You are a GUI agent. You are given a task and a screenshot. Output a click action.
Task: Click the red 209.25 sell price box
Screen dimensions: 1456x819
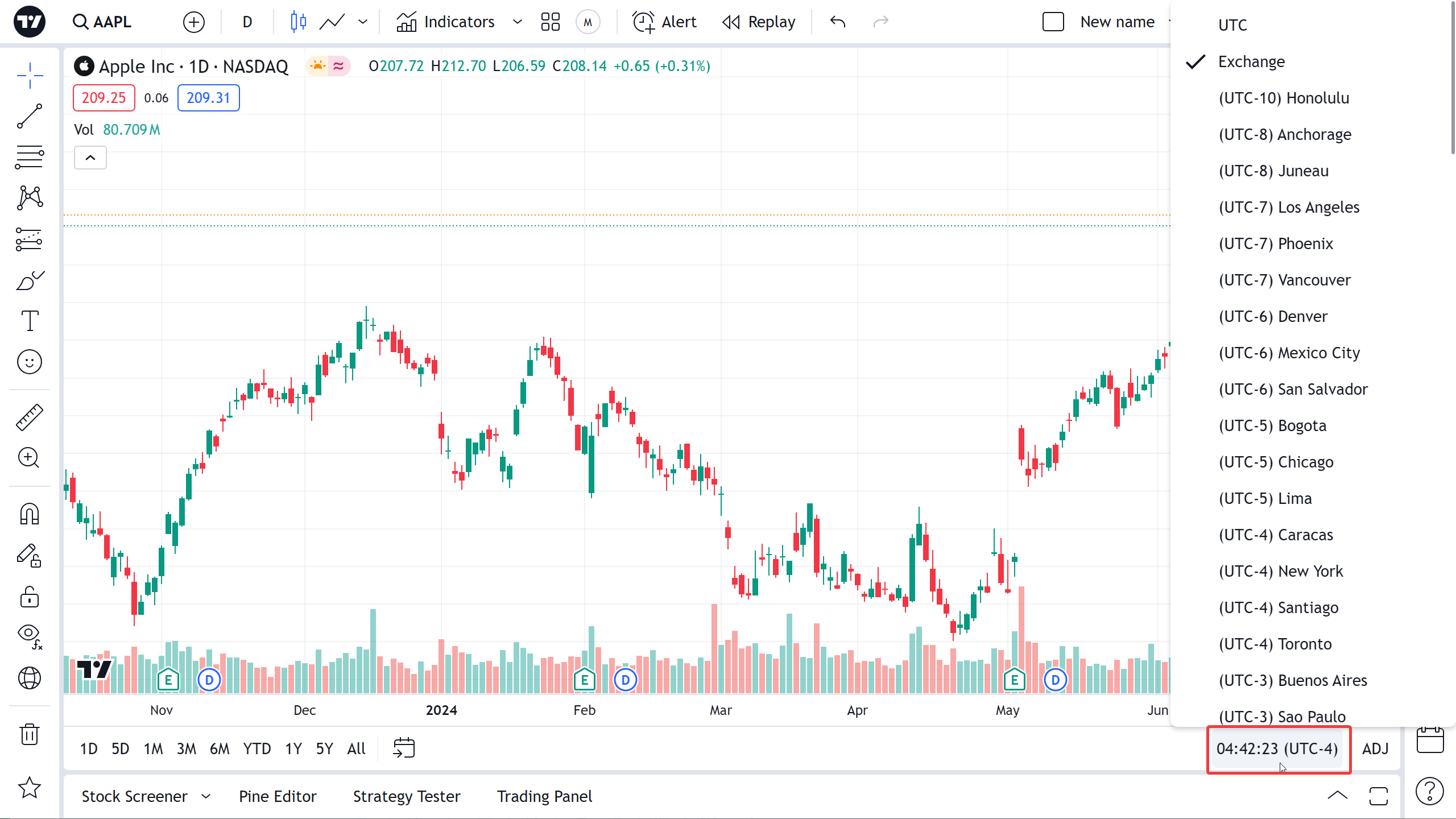(x=104, y=98)
